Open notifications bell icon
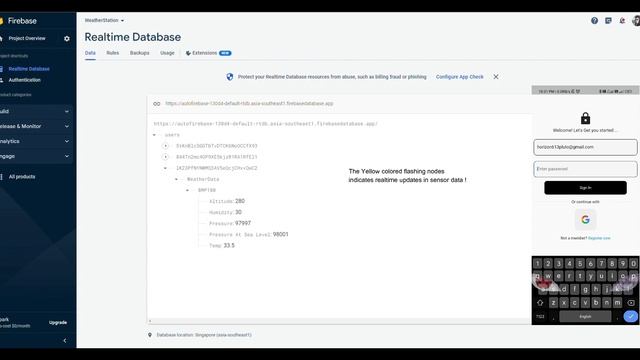The height and width of the screenshot is (360, 640). coord(622,21)
